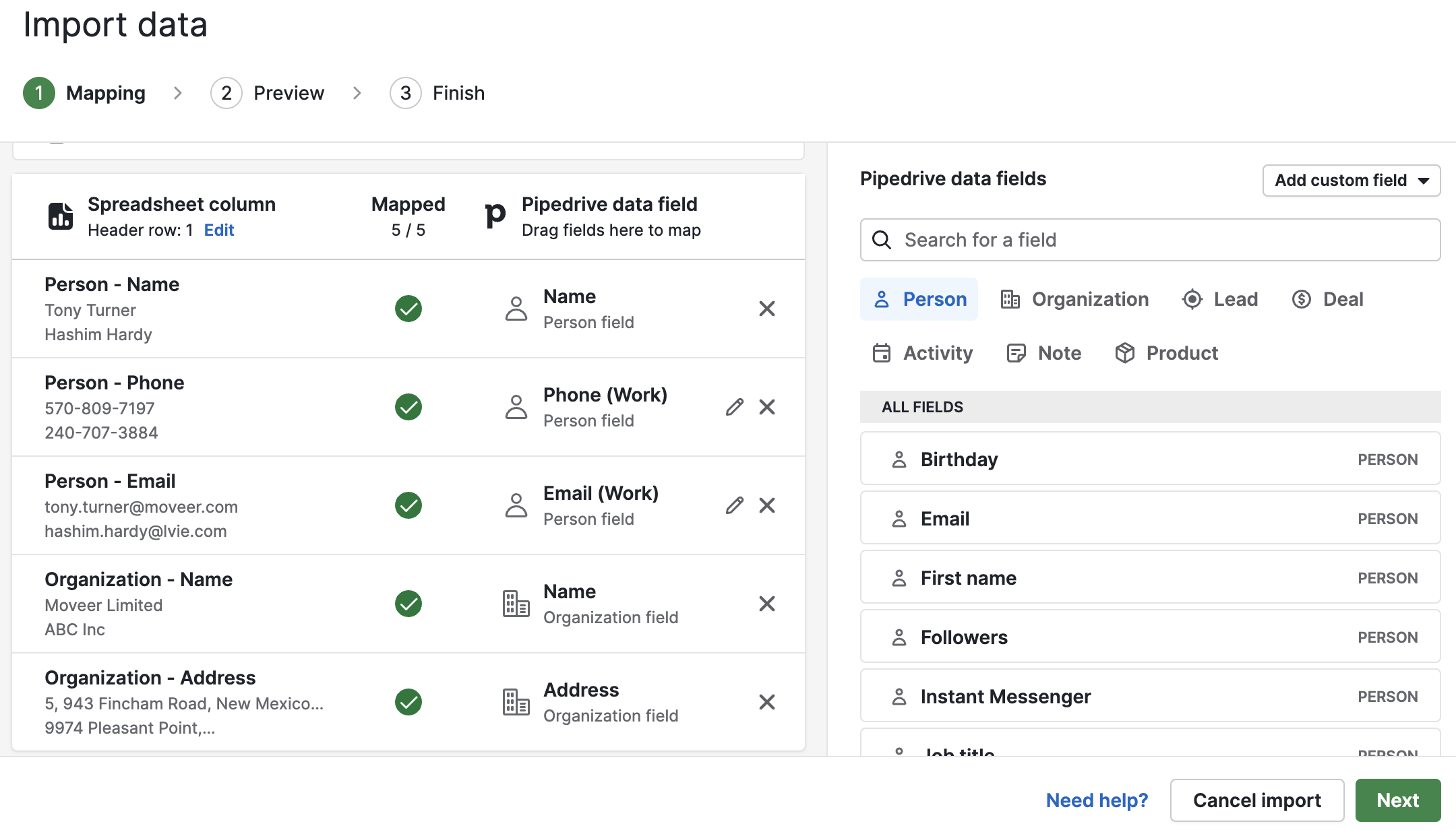Select the Activity fields tab
Viewport: 1456px width, 830px height.
(x=922, y=353)
